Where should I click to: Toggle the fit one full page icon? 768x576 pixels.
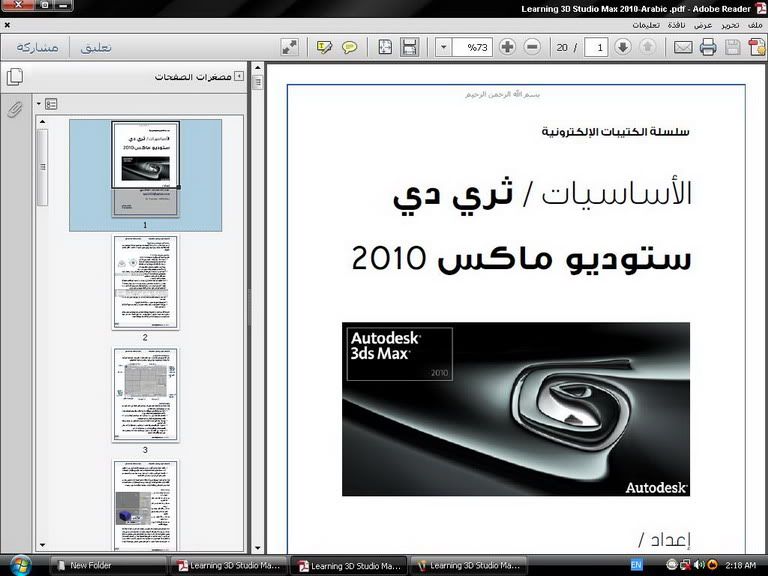point(385,48)
